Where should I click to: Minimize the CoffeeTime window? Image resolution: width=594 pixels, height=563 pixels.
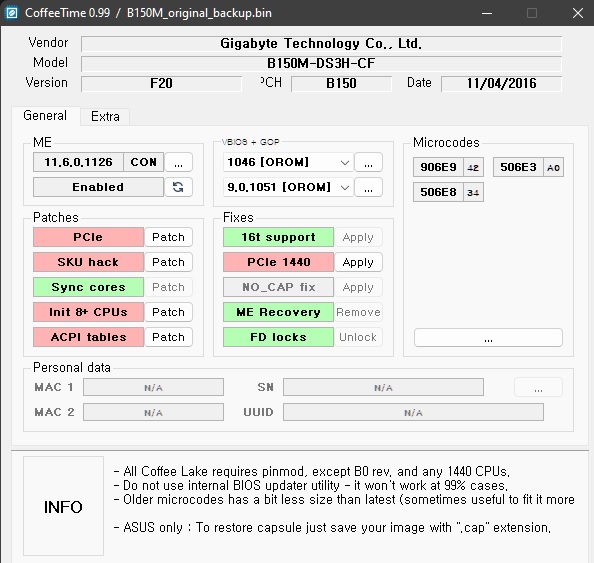pos(487,13)
